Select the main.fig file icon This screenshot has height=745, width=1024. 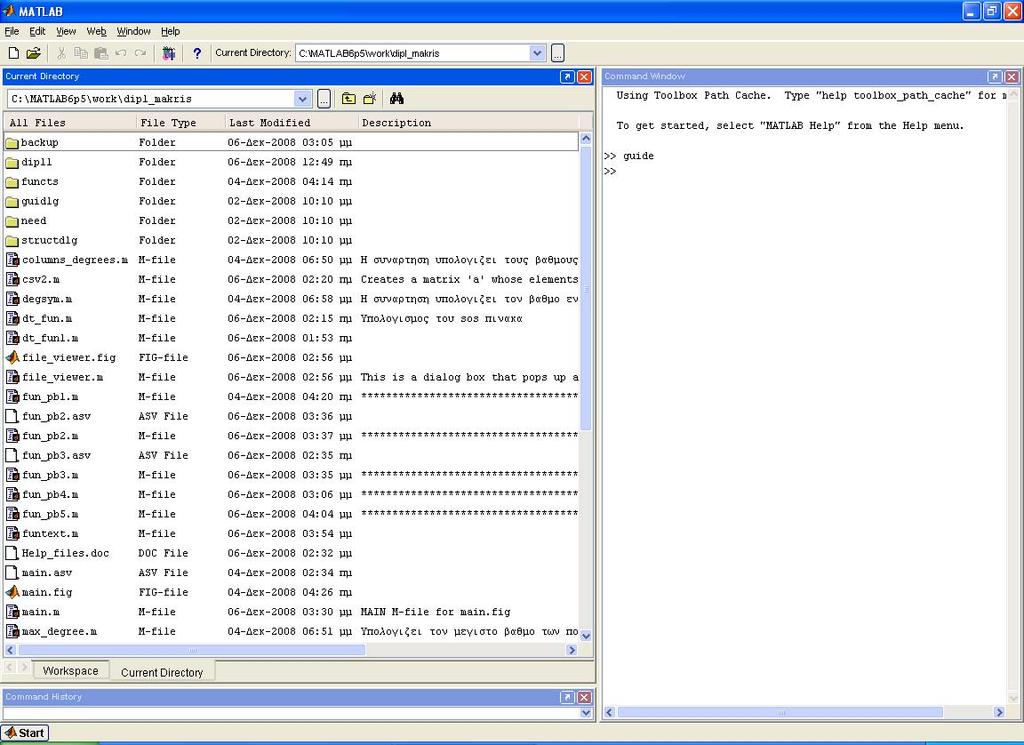(12, 592)
